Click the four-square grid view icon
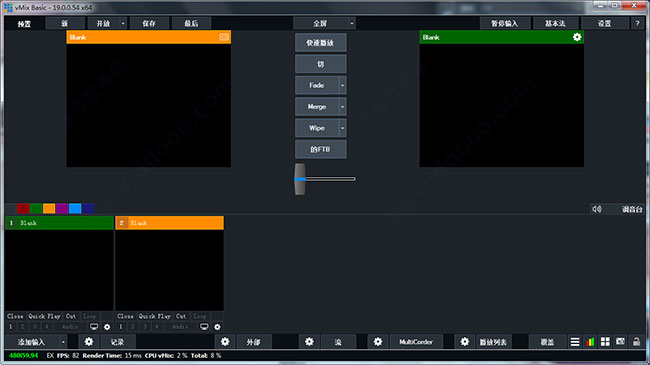 (605, 342)
